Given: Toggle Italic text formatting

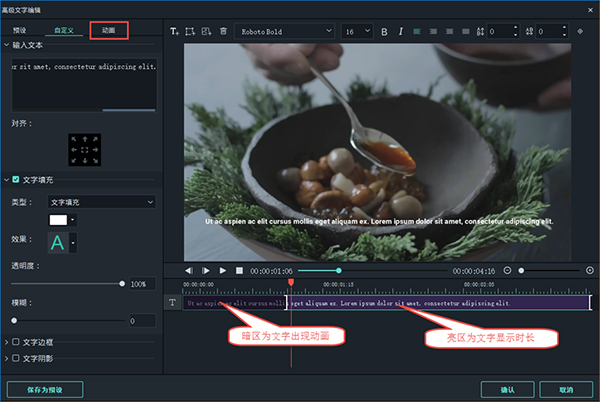Looking at the screenshot, I should tap(400, 31).
